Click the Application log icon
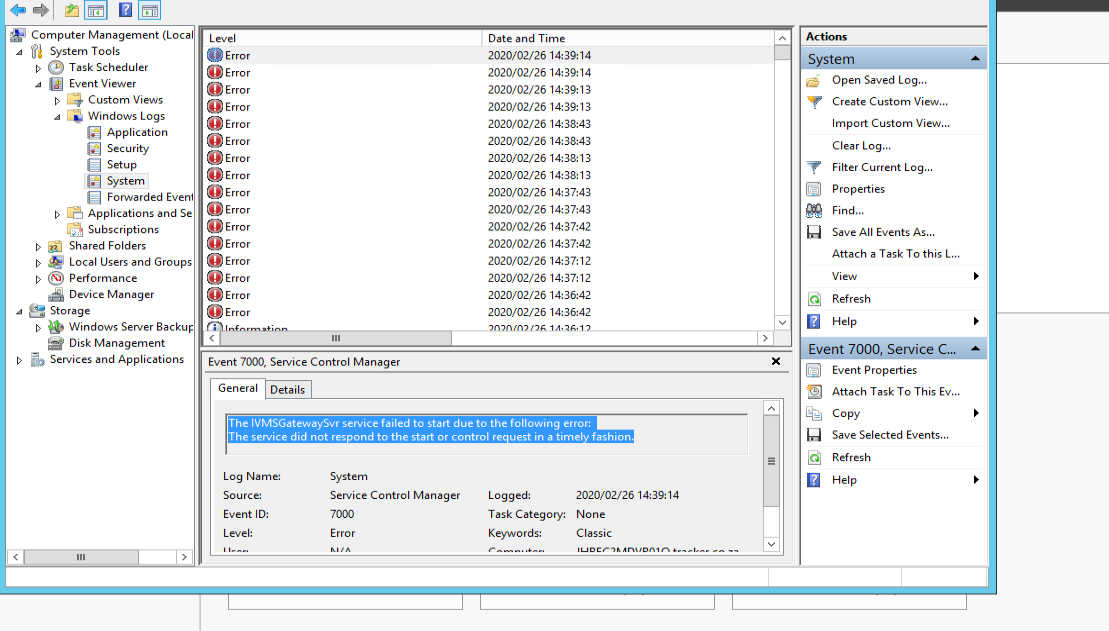Image resolution: width=1109 pixels, height=631 pixels. click(x=94, y=132)
